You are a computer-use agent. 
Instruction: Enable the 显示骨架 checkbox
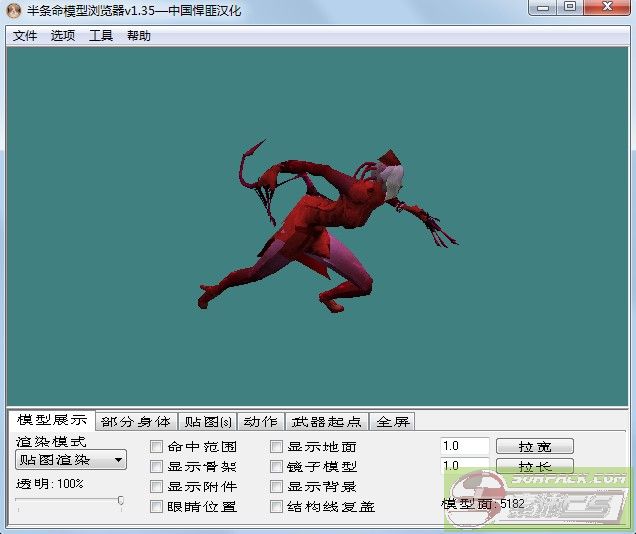[x=156, y=467]
